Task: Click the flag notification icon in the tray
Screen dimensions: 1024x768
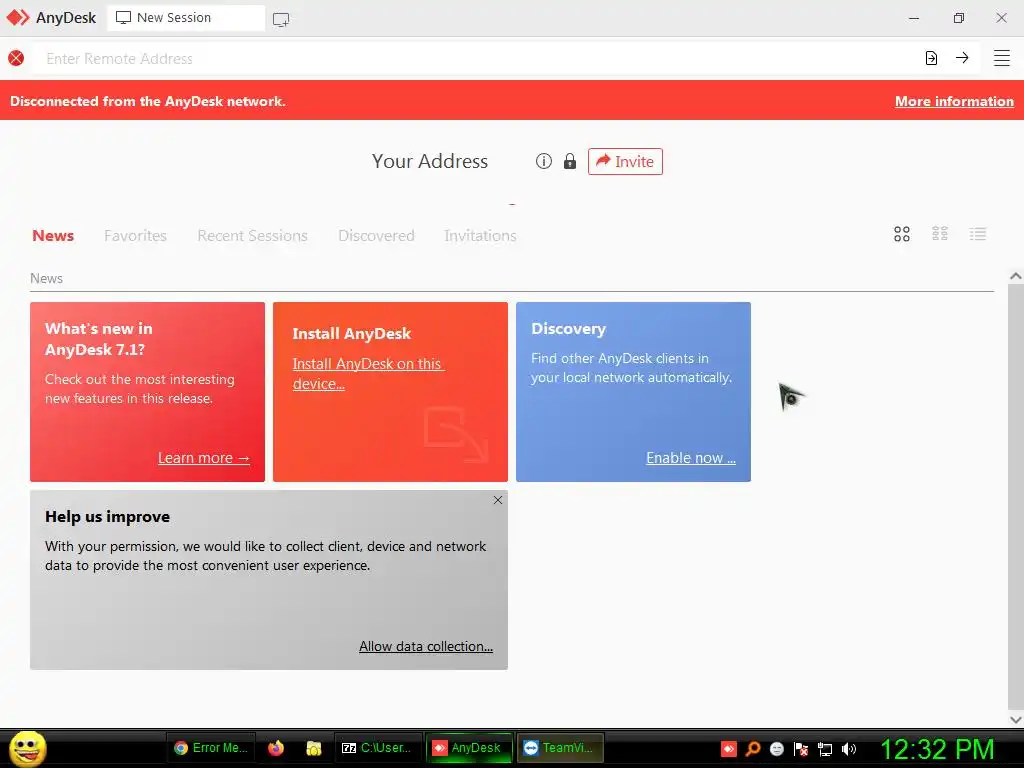Action: click(801, 749)
